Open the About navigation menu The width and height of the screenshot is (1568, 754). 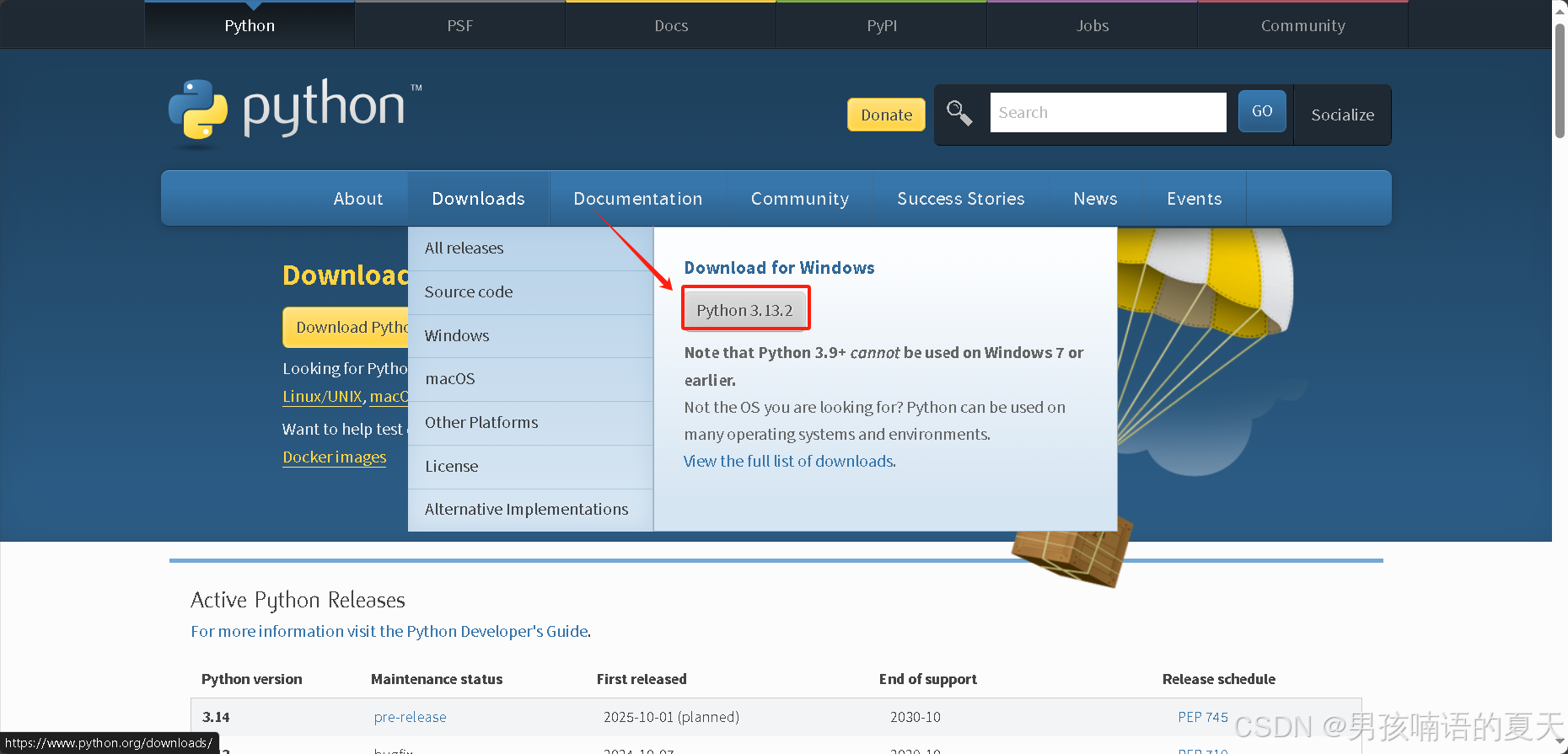tap(358, 199)
